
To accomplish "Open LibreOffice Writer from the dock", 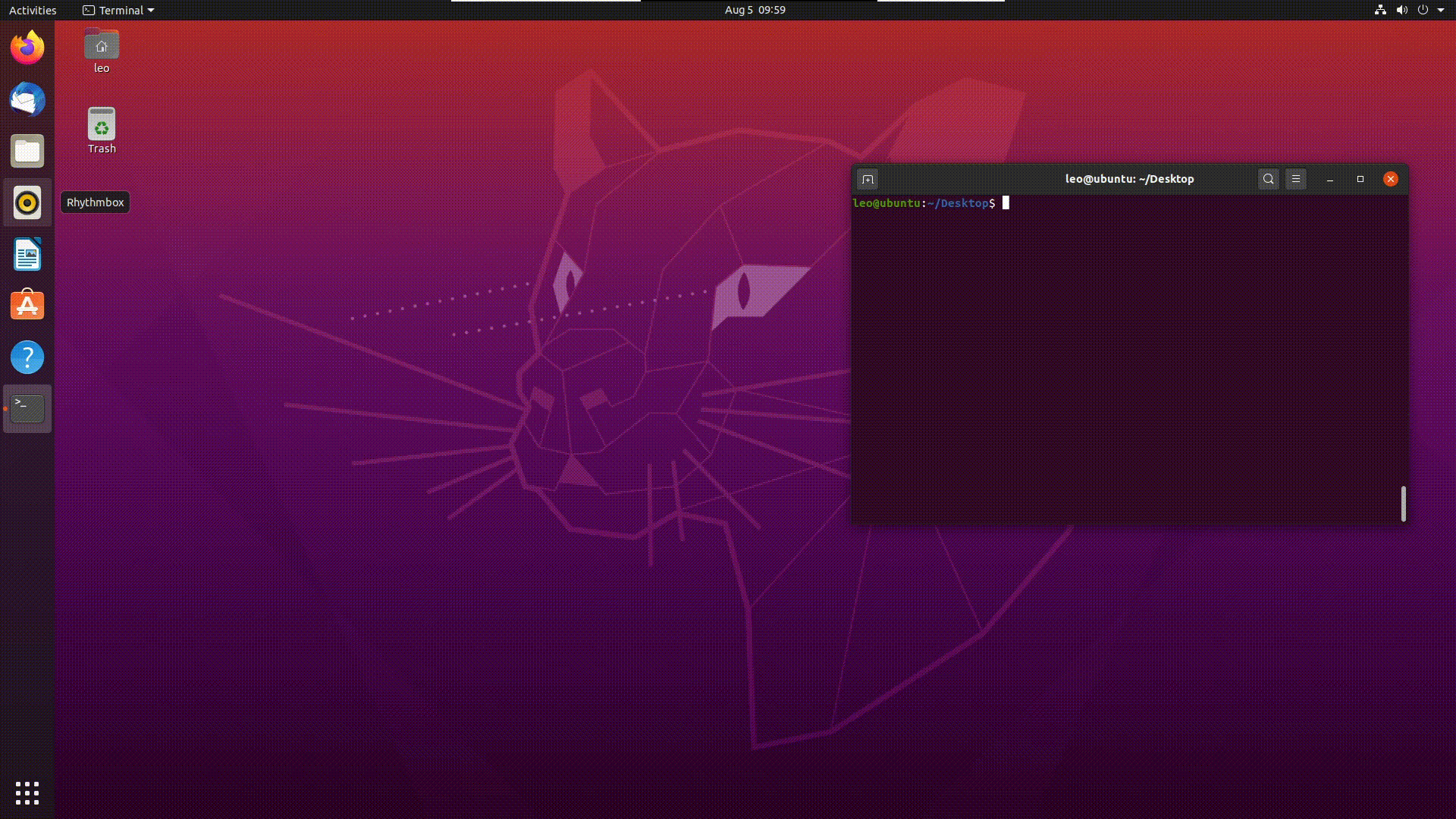I will pos(27,254).
